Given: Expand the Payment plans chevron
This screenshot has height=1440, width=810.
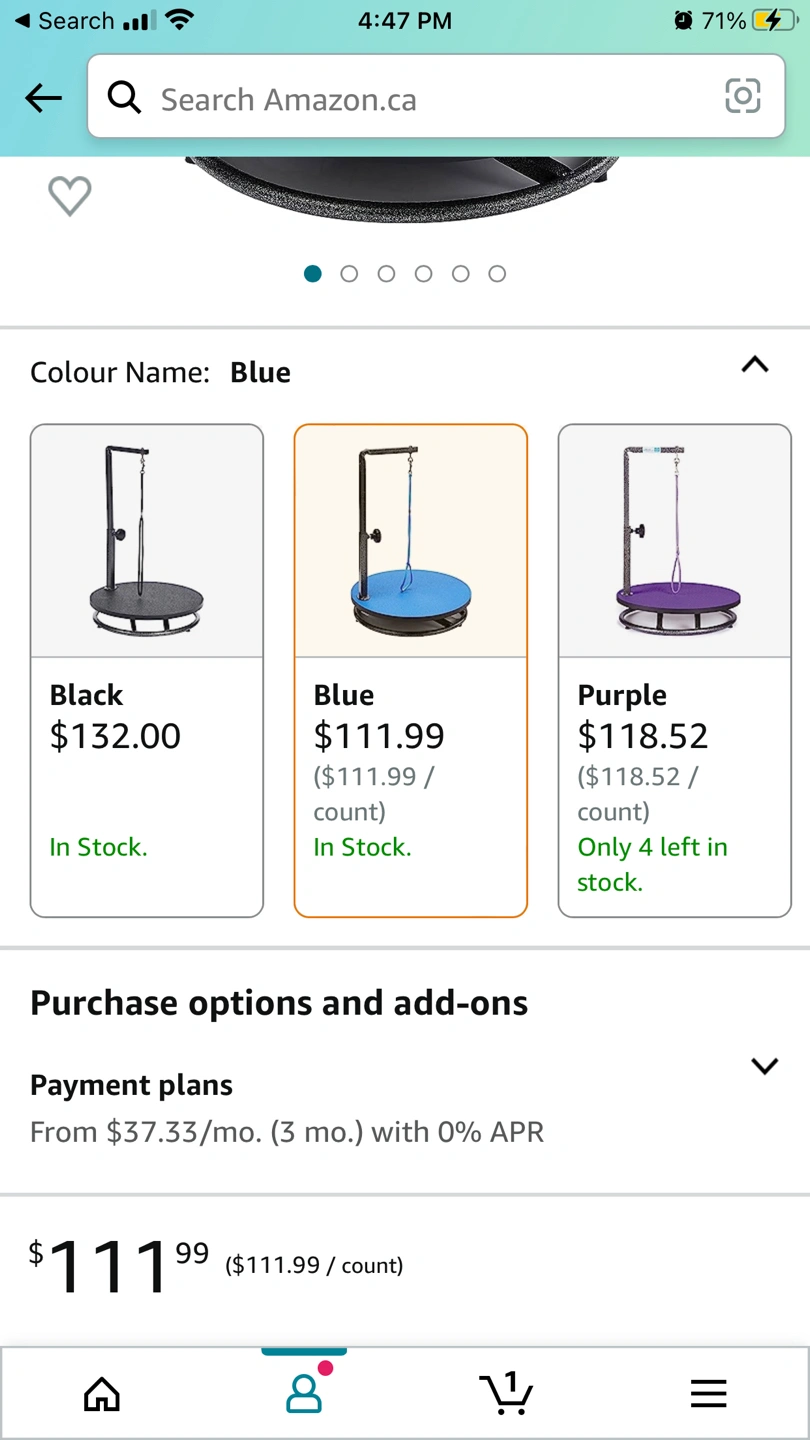Looking at the screenshot, I should pos(764,1066).
